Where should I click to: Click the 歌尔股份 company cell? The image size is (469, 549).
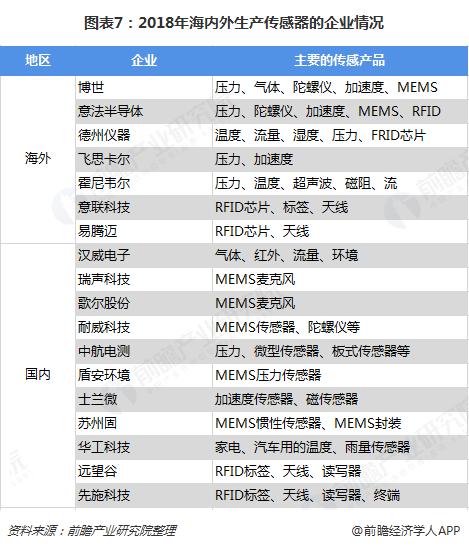coord(144,303)
